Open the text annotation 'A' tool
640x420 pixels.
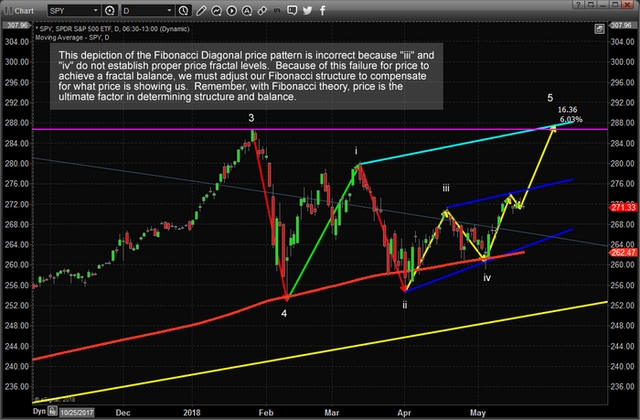tap(247, 11)
